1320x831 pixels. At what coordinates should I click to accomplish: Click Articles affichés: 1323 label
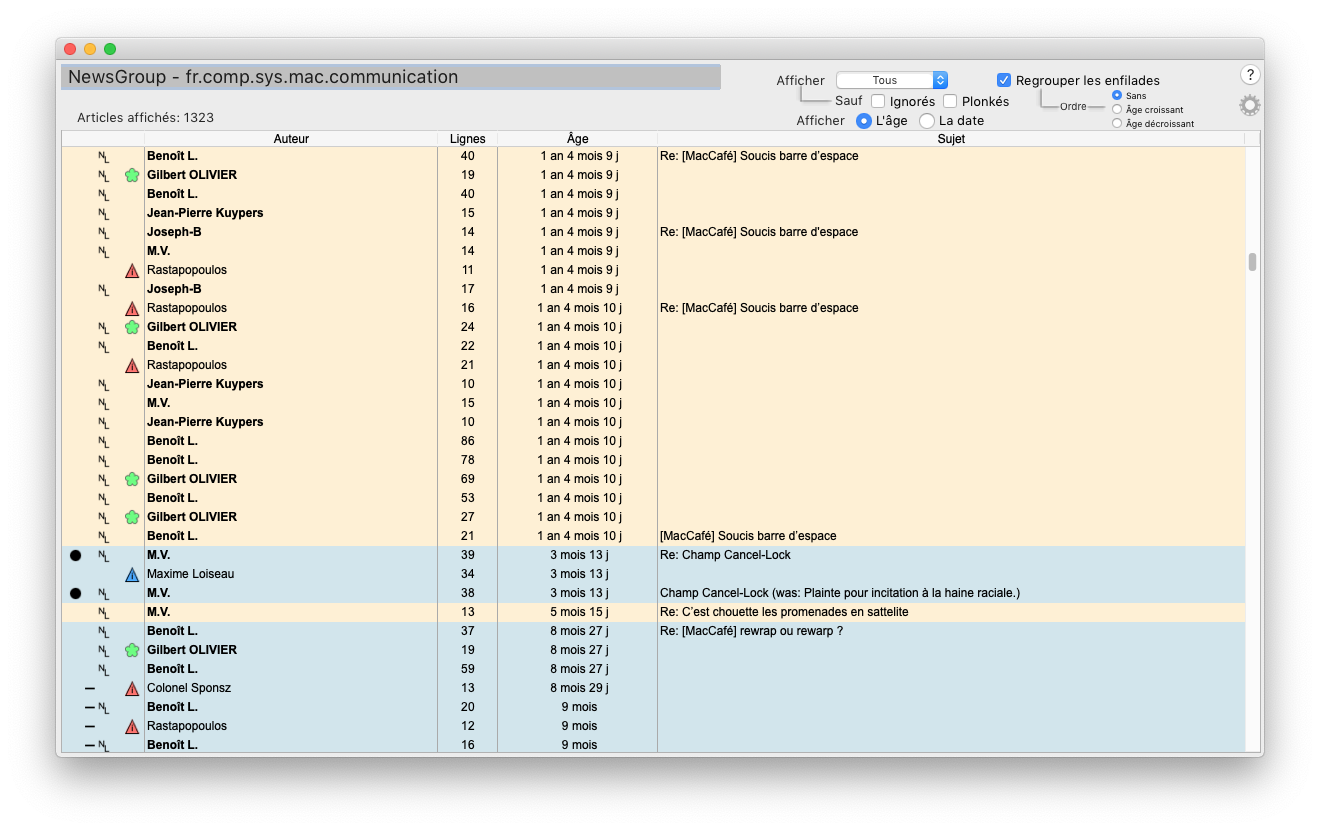click(146, 118)
